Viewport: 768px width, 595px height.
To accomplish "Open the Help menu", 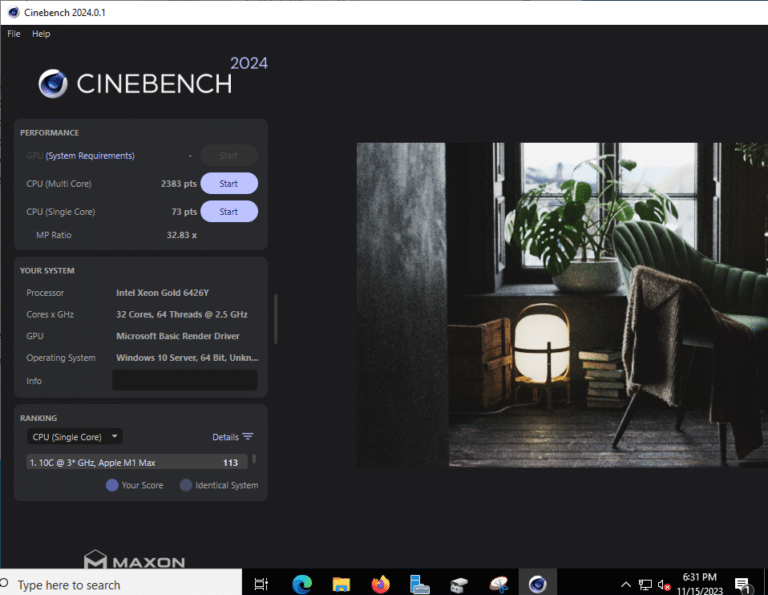I will pos(41,34).
